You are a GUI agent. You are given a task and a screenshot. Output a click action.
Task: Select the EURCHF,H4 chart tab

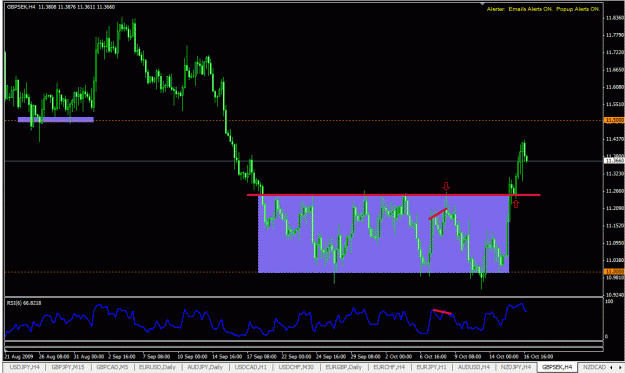pos(389,367)
